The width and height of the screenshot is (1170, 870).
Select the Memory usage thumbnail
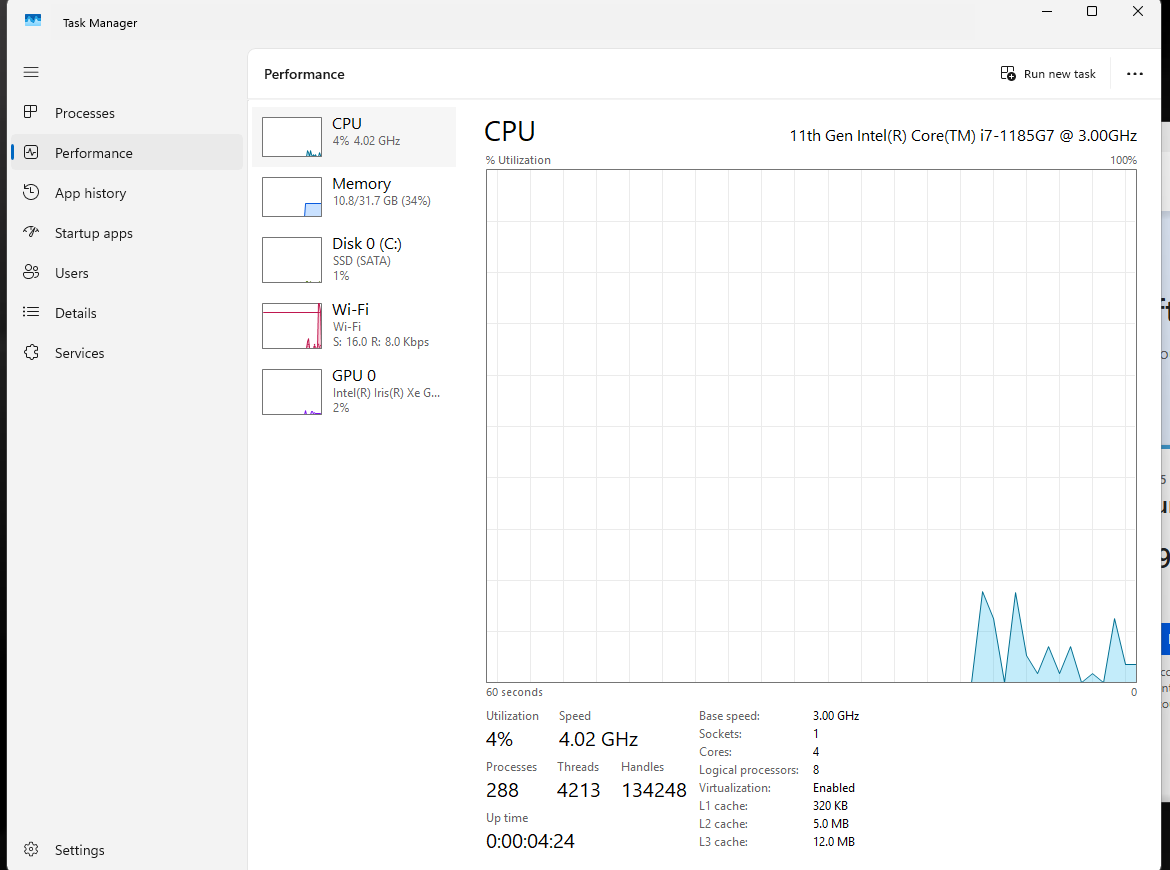pyautogui.click(x=292, y=197)
